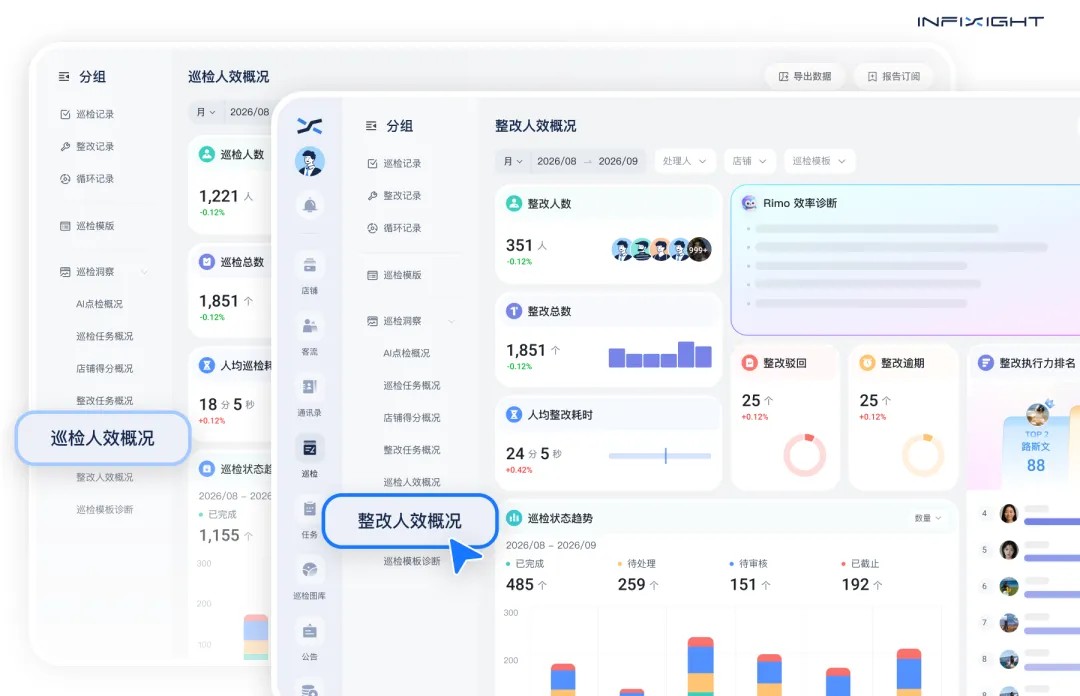The width and height of the screenshot is (1080, 696).
Task: Click the 999+ avatar badge in 整改人数
Action: (x=700, y=249)
